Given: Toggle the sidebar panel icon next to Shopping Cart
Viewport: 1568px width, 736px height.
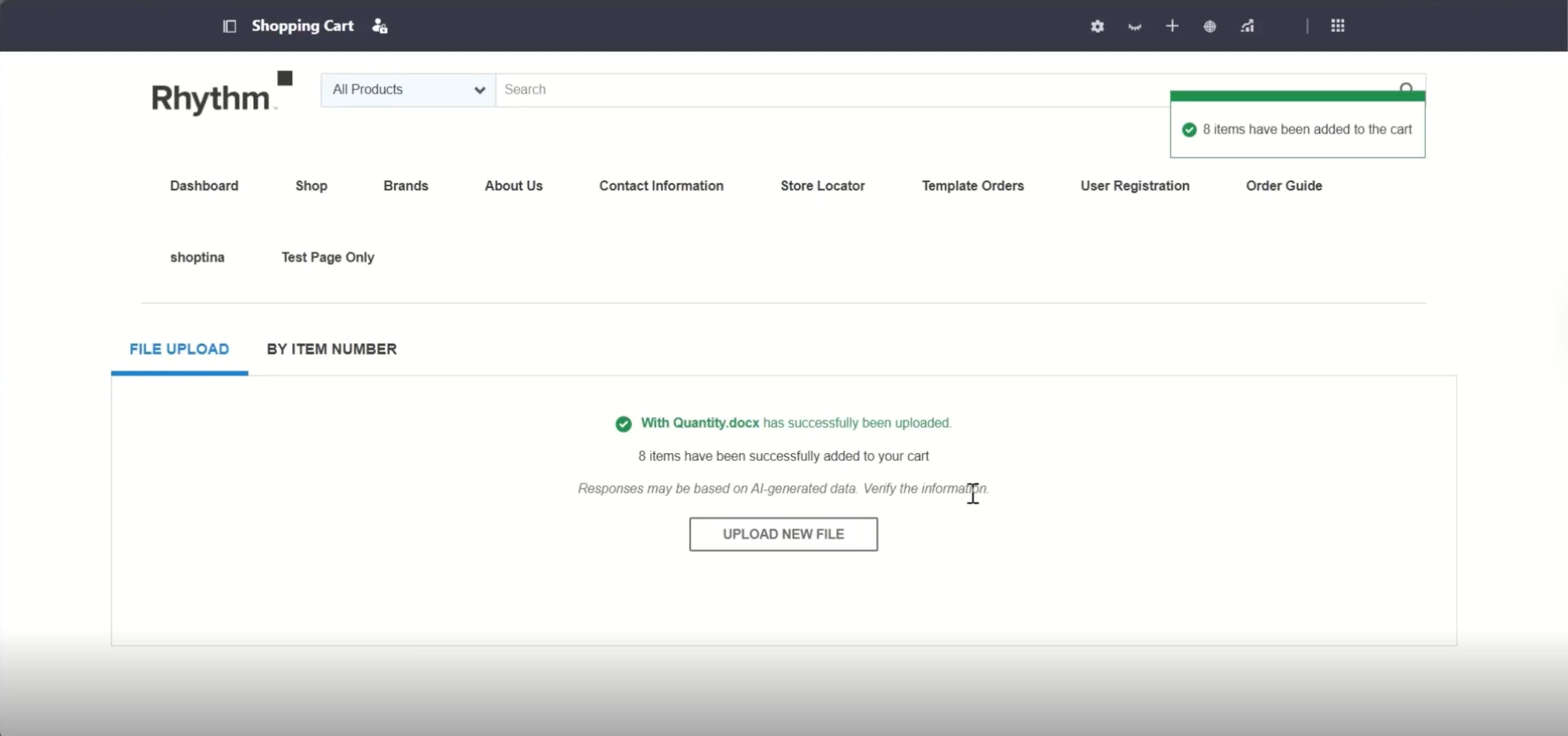Looking at the screenshot, I should (229, 25).
